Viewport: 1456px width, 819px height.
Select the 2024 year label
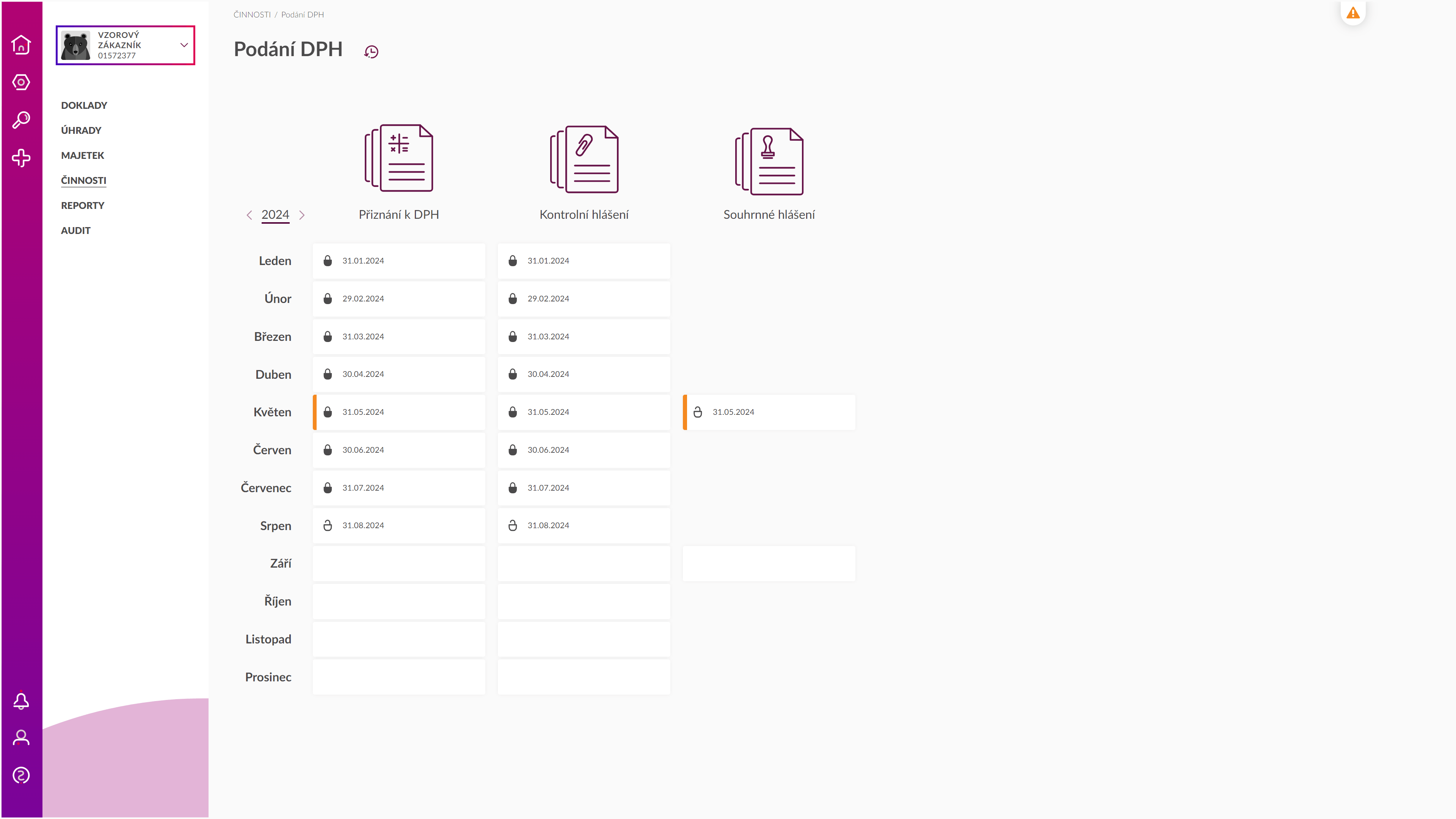(275, 215)
